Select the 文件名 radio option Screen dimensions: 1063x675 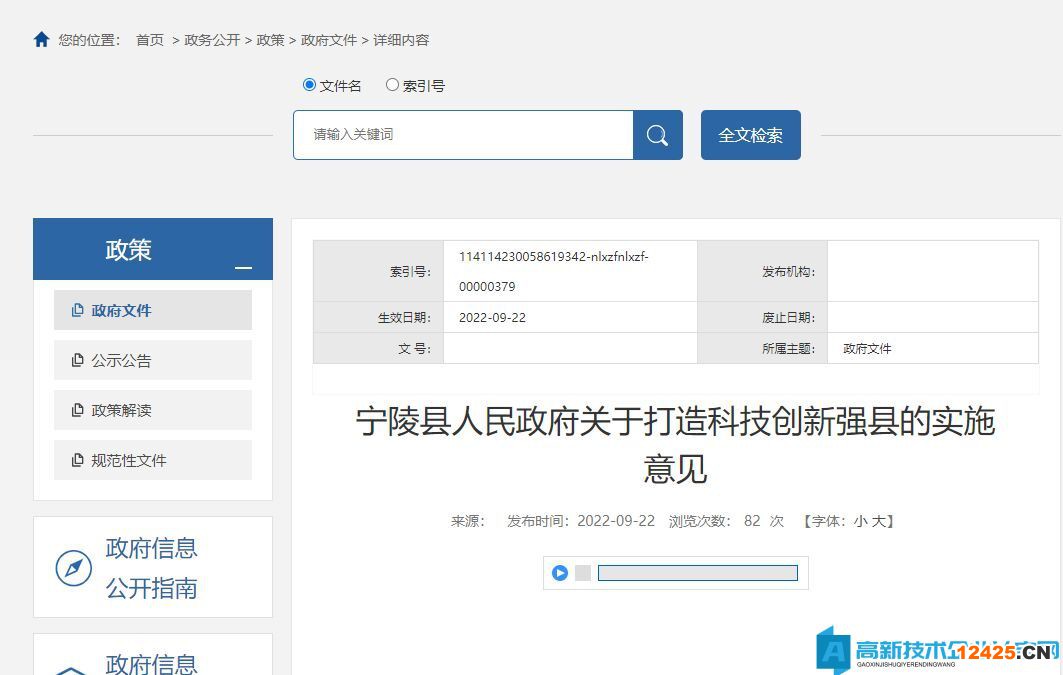pos(309,85)
